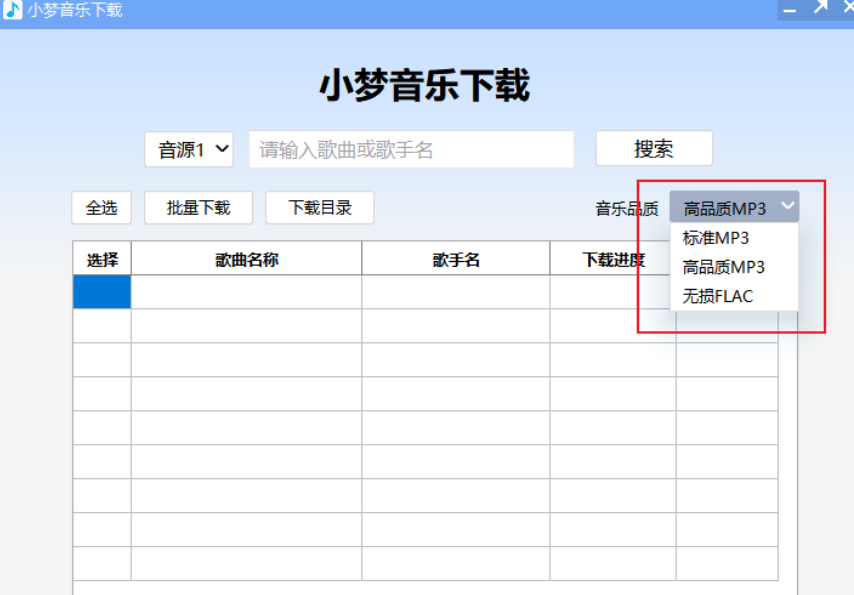
Task: Select 高品质MP3 quality option
Action: (713, 267)
